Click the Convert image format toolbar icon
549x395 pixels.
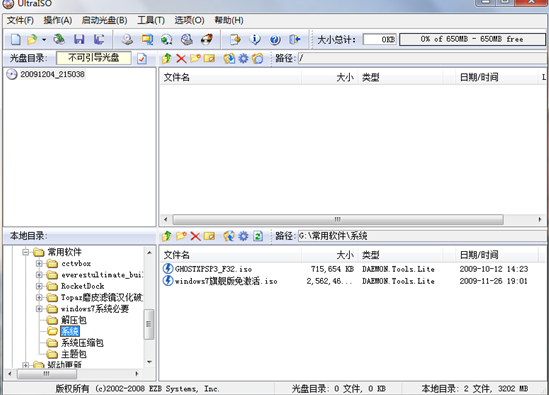click(147, 39)
